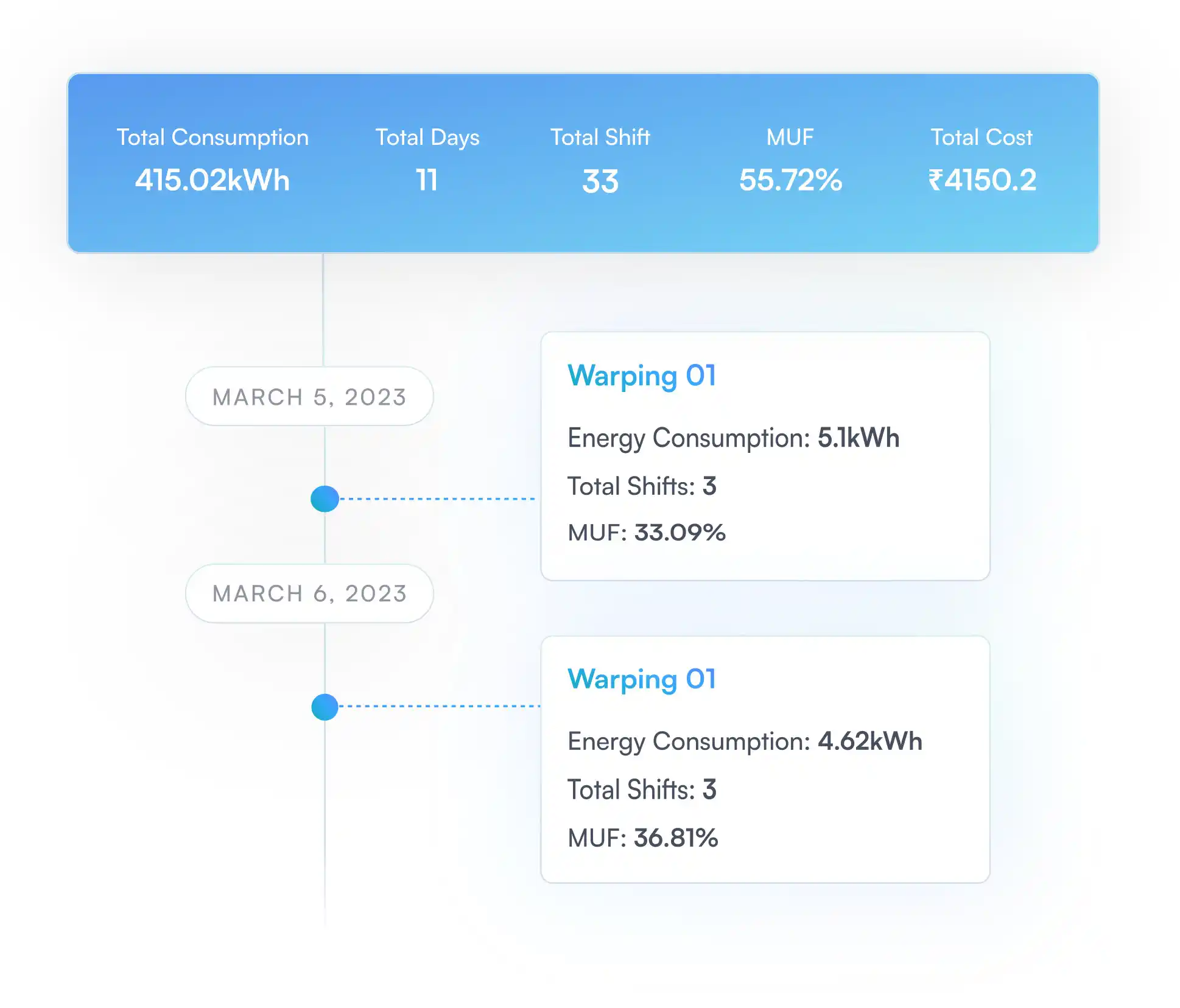1180x1008 pixels.
Task: Select the ₹4150.2 total cost value
Action: click(x=982, y=180)
